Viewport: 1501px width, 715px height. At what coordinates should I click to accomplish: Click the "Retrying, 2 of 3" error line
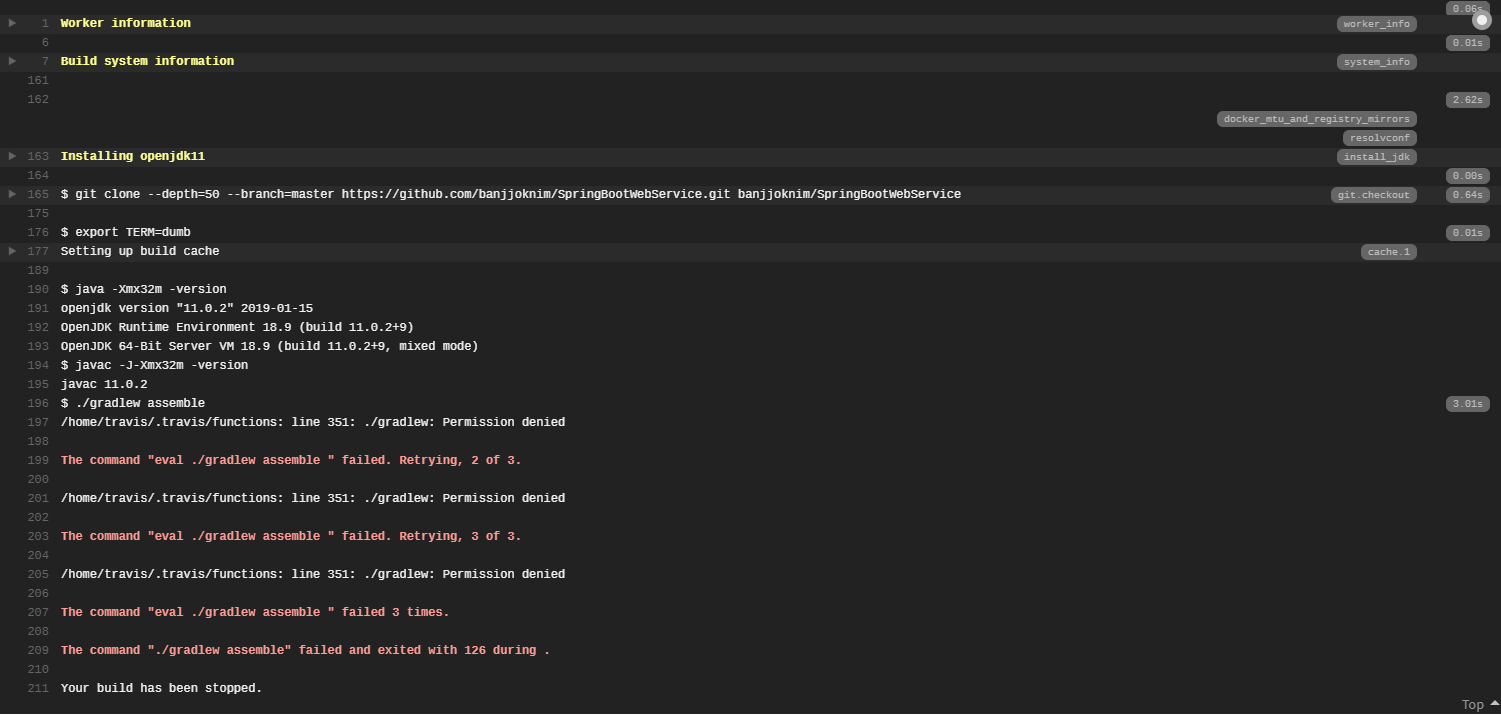tap(291, 460)
